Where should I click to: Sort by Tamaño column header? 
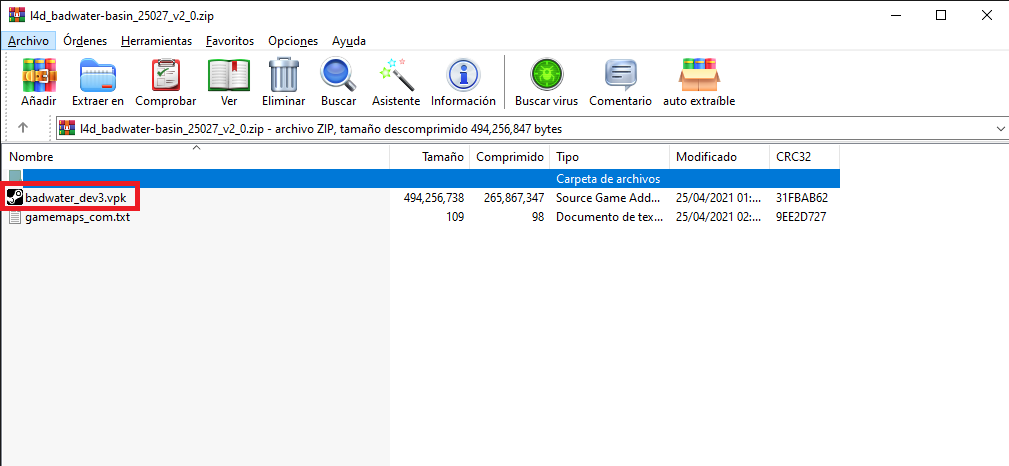(x=430, y=156)
